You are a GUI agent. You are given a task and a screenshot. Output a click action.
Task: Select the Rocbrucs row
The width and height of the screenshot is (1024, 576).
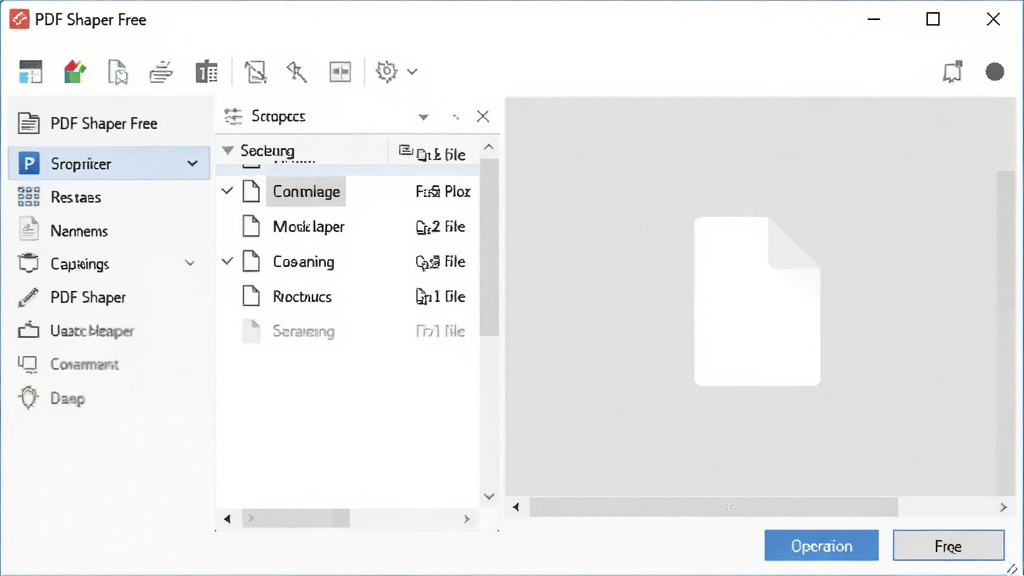348,296
